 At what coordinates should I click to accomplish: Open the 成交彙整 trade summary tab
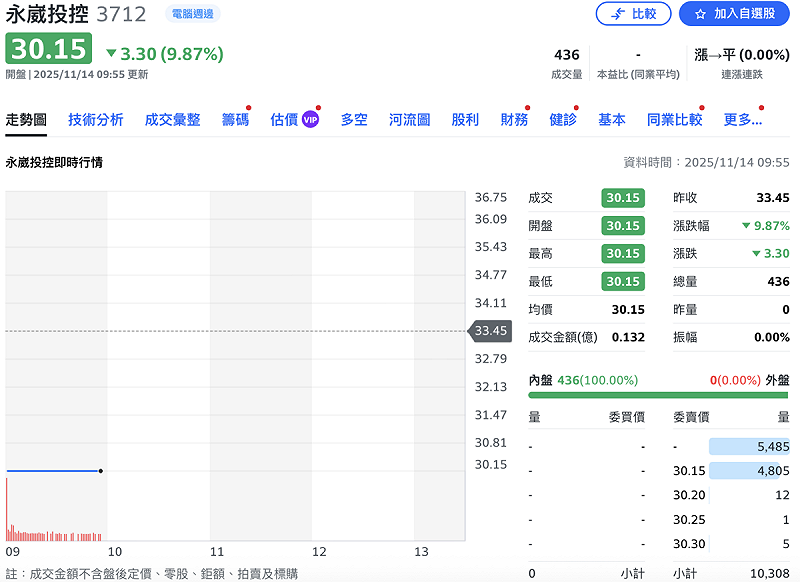pos(170,118)
